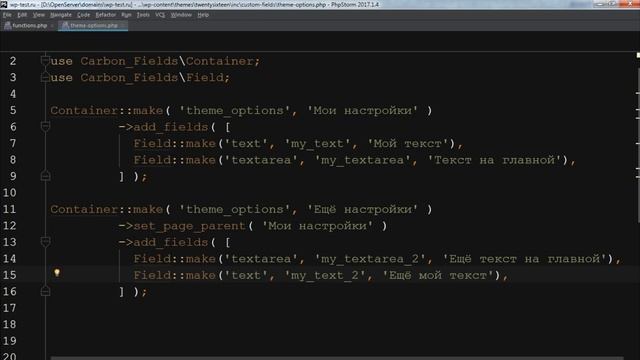Click the intention lightbulb on line 15
Viewport: 640px width, 360px height.
pos(57,273)
